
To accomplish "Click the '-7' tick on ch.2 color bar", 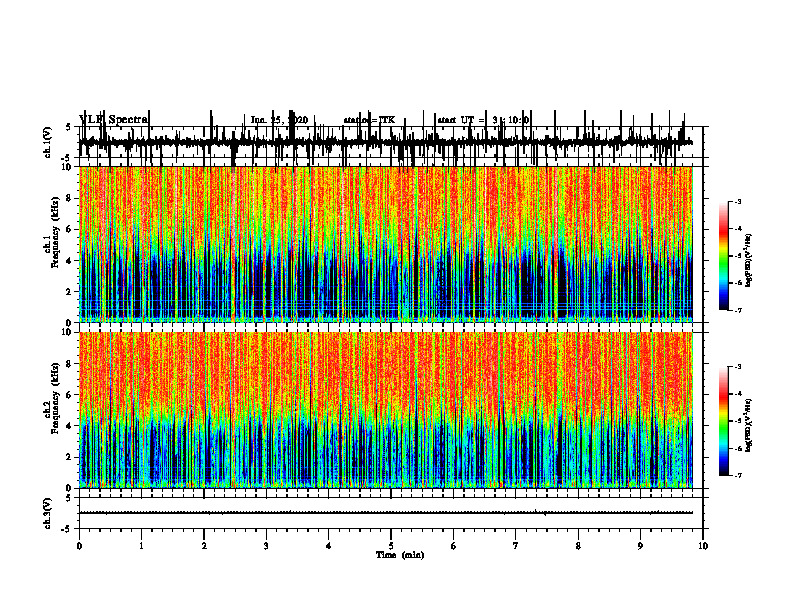I will pos(737,476).
